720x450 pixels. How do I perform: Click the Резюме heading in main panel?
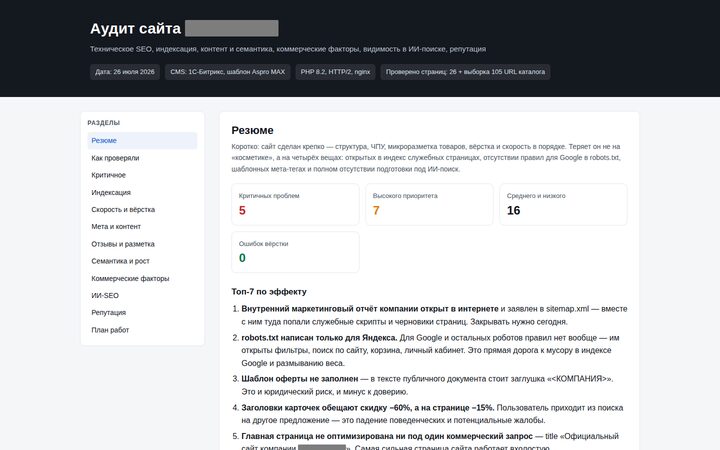point(253,130)
